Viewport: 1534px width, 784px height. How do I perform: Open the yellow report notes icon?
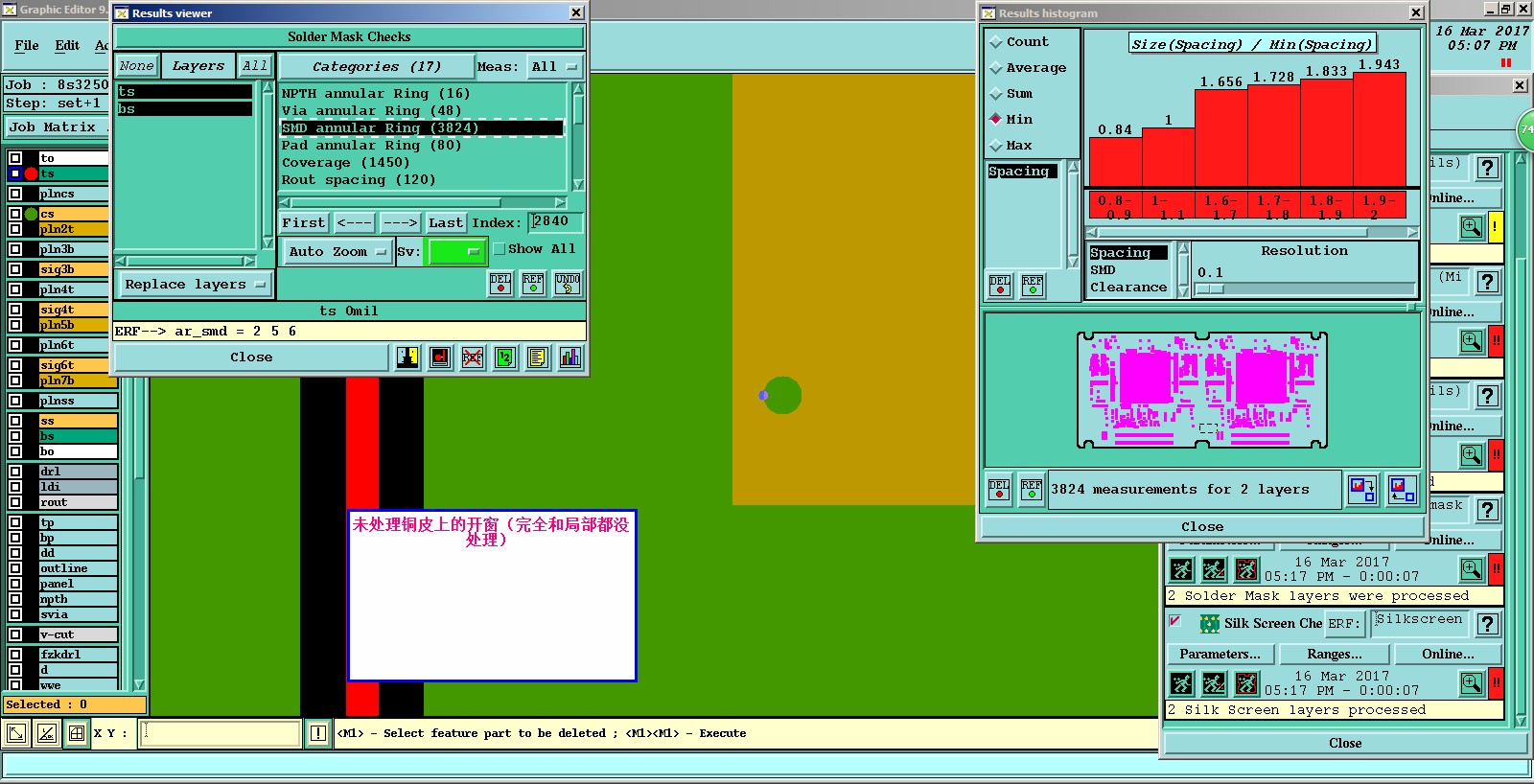[538, 357]
